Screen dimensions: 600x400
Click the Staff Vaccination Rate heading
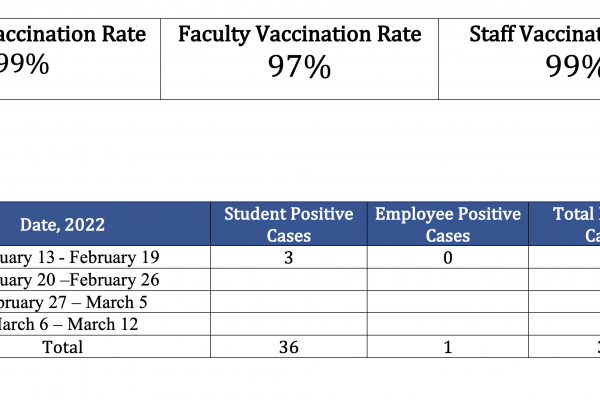[534, 34]
